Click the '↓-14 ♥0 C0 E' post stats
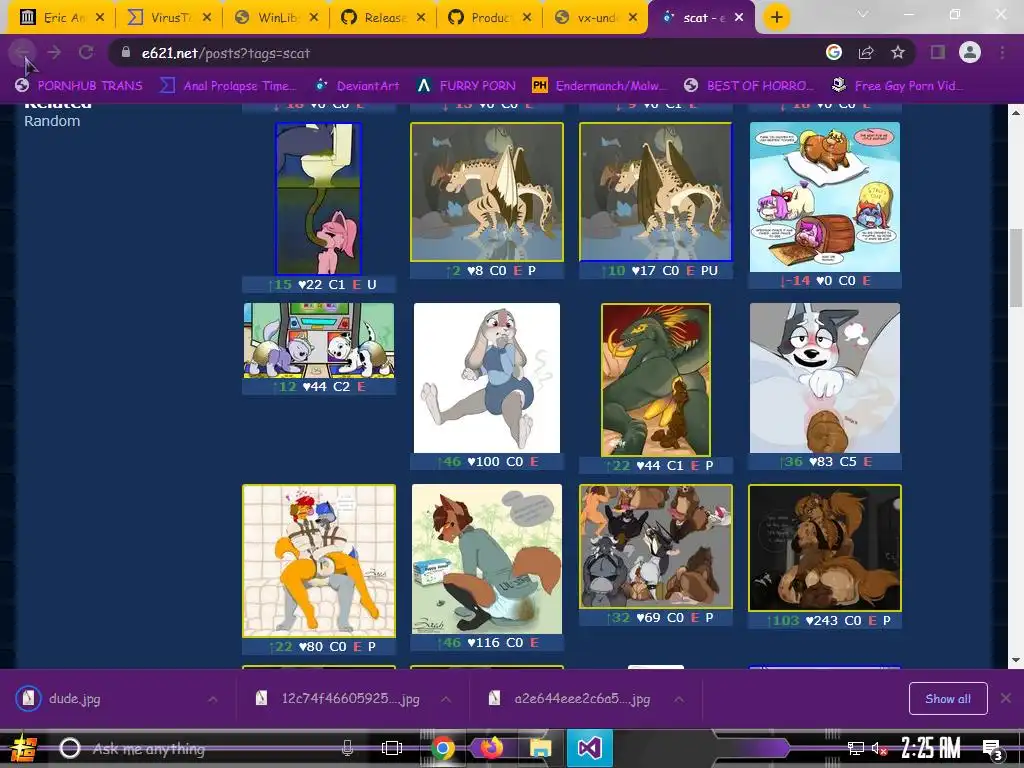Image resolution: width=1024 pixels, height=768 pixels. pyautogui.click(x=825, y=281)
